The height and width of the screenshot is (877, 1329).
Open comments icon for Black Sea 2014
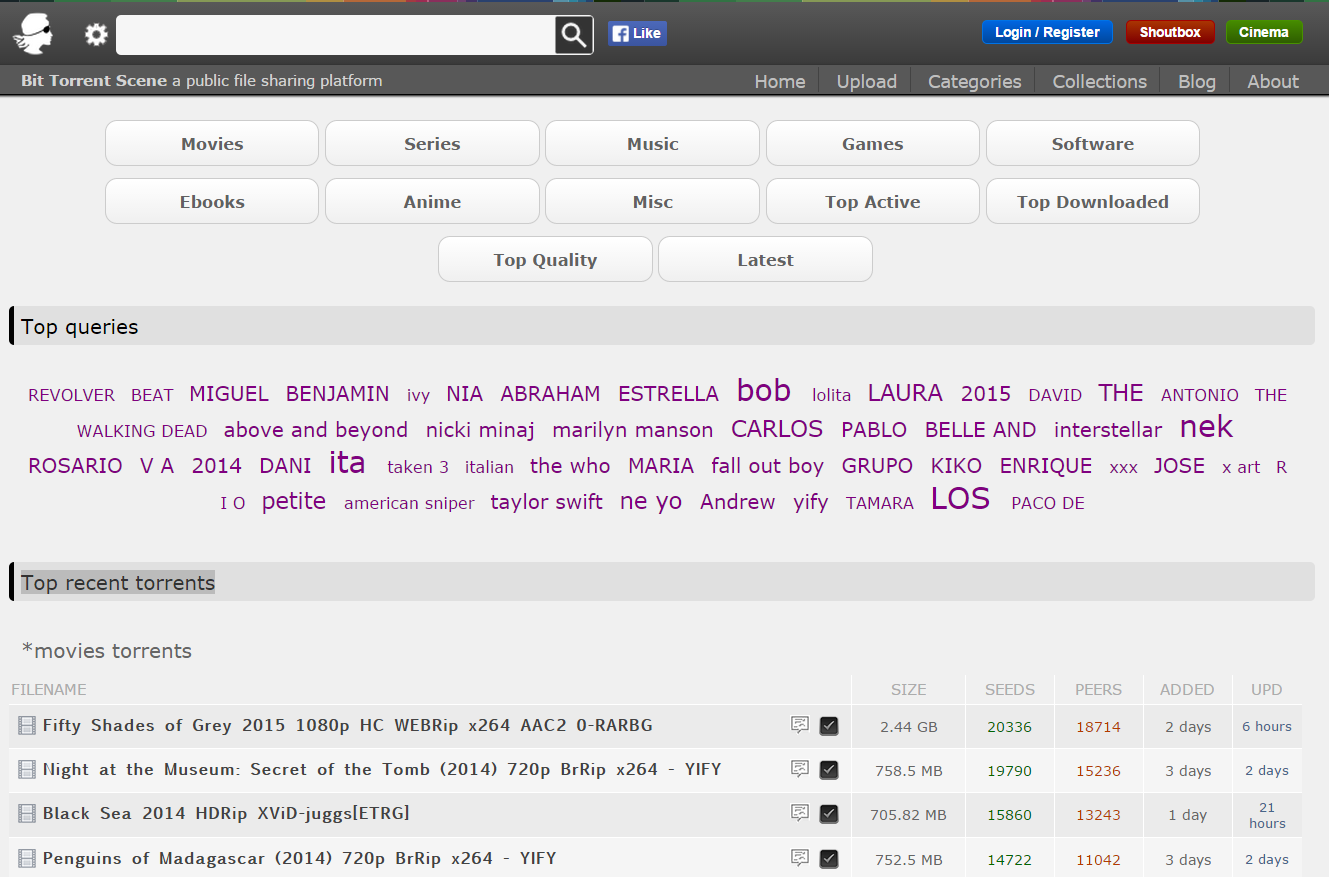pyautogui.click(x=800, y=813)
